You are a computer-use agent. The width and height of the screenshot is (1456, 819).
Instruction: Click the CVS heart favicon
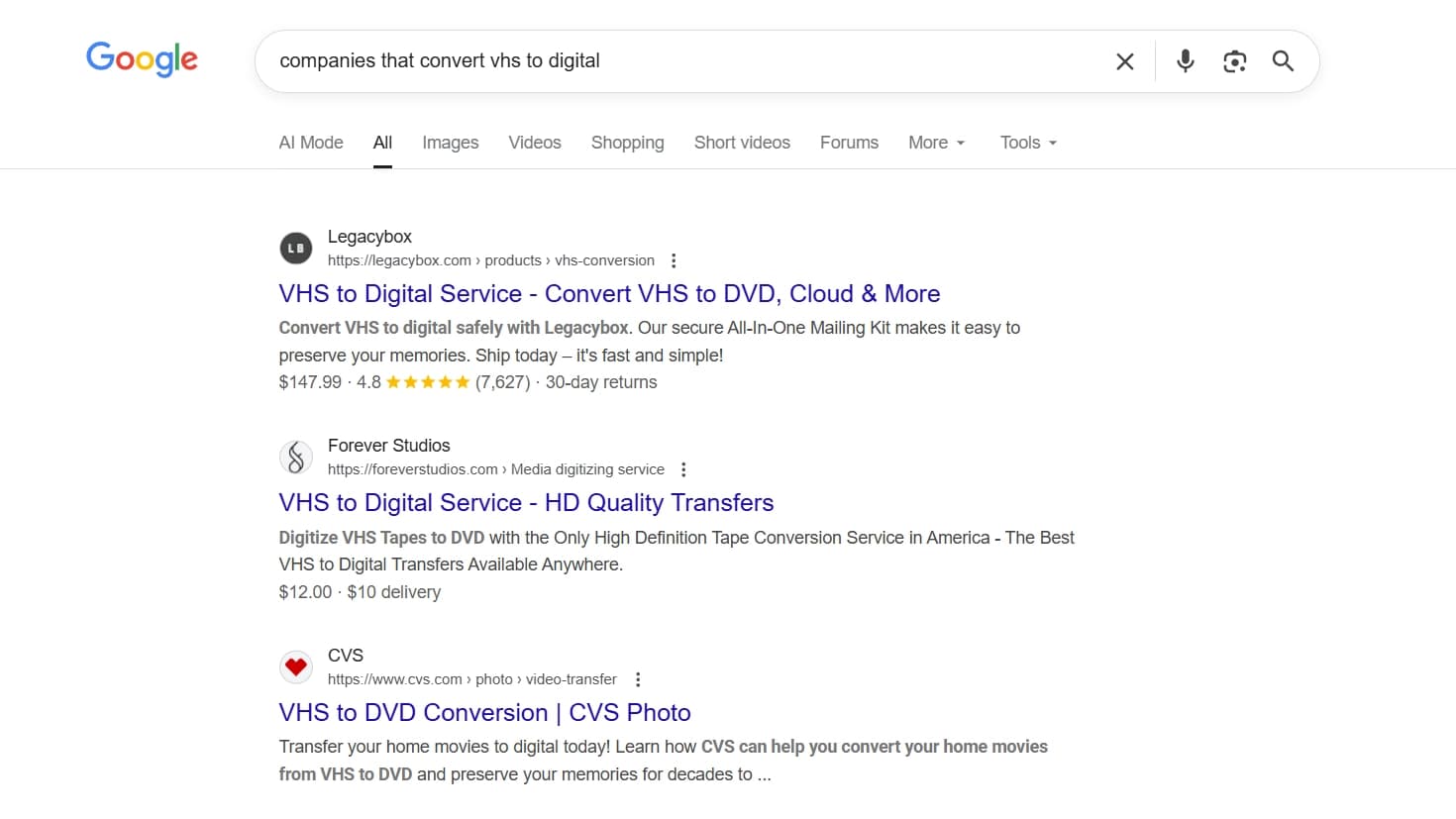[x=295, y=666]
